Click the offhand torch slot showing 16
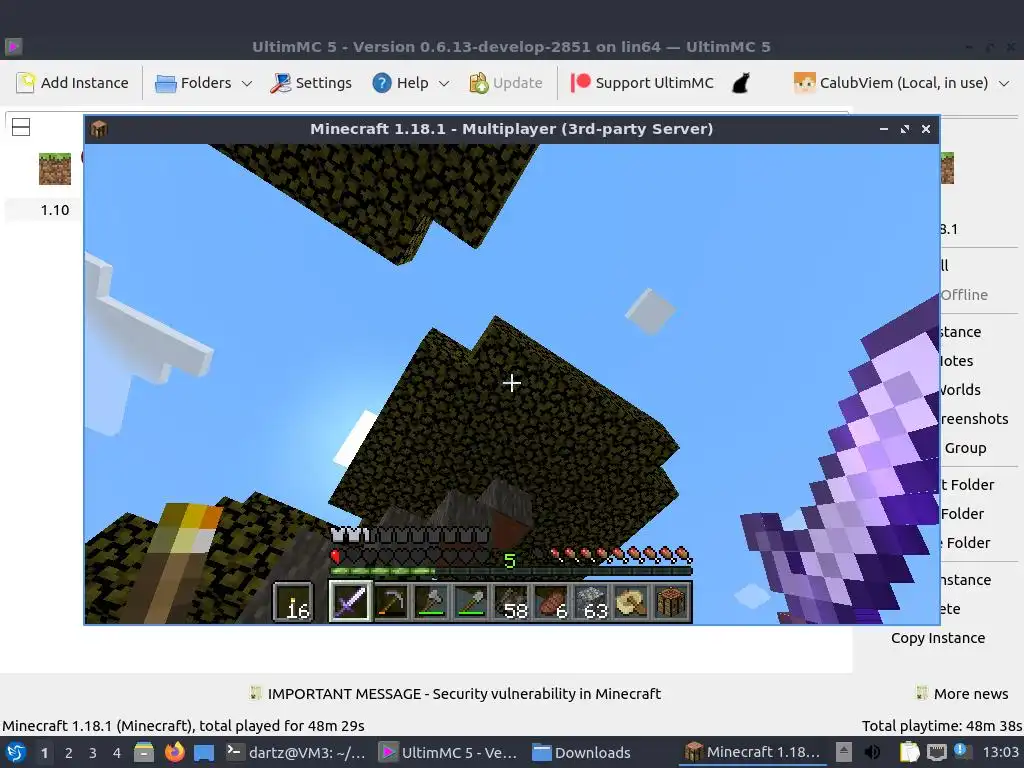Viewport: 1024px width, 768px height. point(293,601)
